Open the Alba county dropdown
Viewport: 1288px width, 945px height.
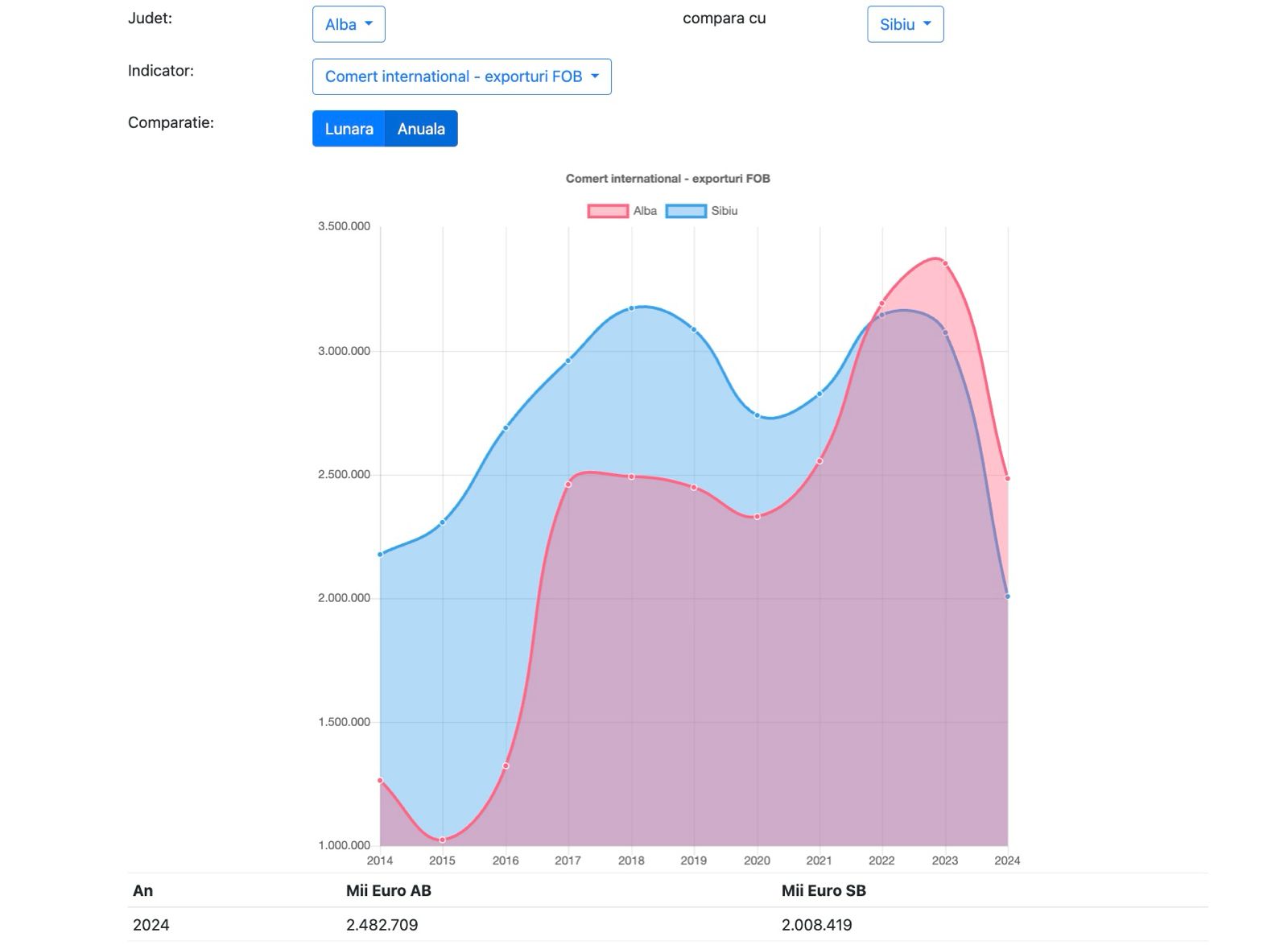pos(348,24)
